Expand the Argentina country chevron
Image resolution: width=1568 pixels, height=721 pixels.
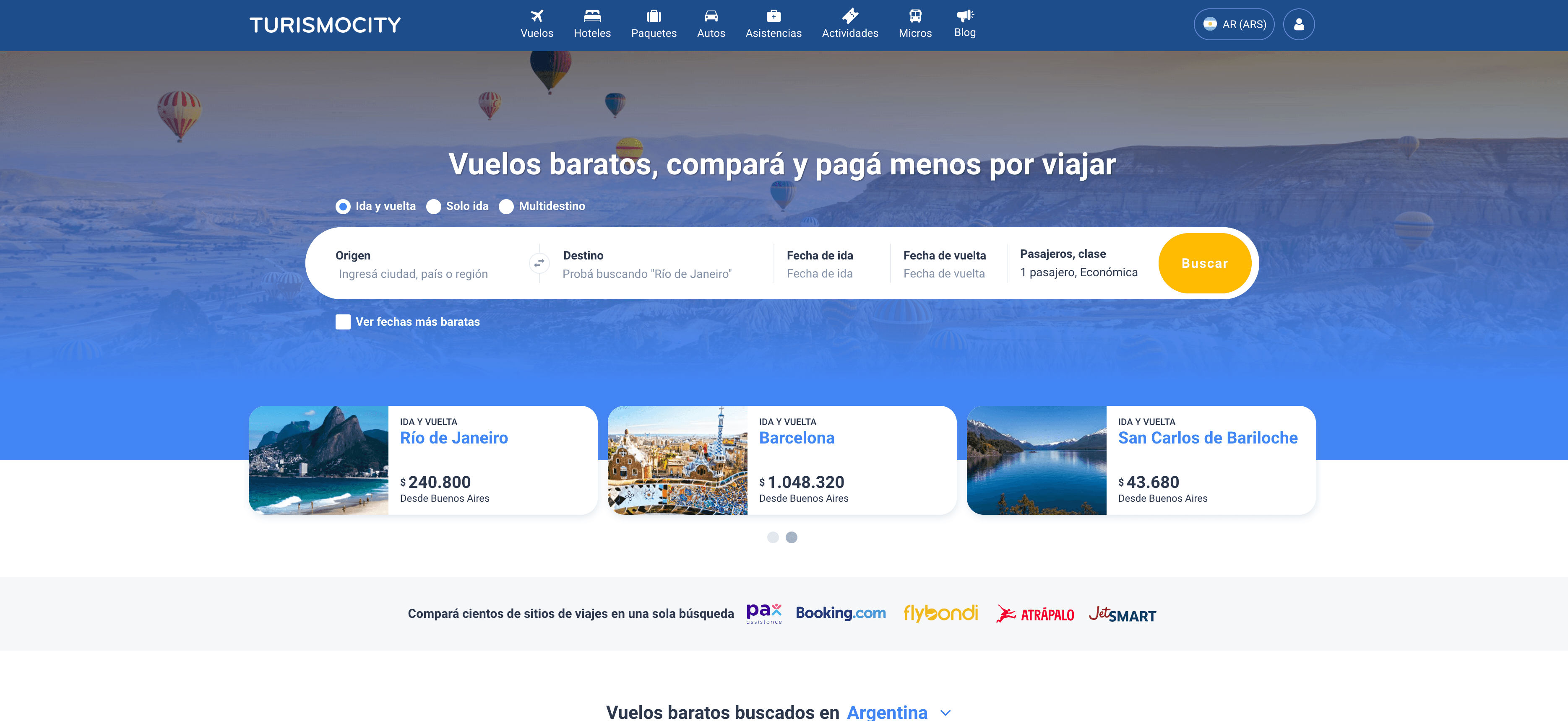coord(945,713)
